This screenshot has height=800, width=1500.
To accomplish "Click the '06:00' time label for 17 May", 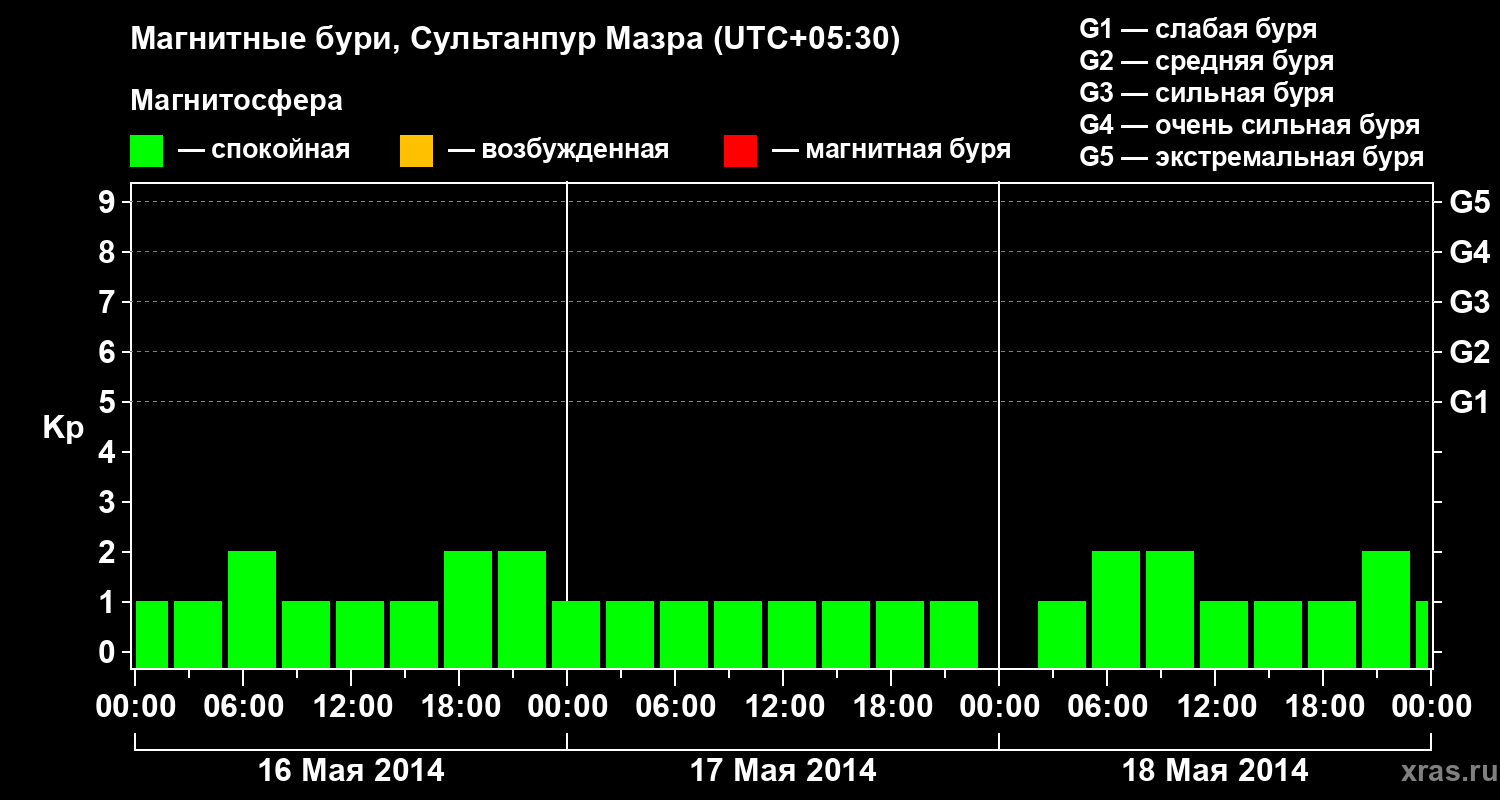I will click(675, 706).
